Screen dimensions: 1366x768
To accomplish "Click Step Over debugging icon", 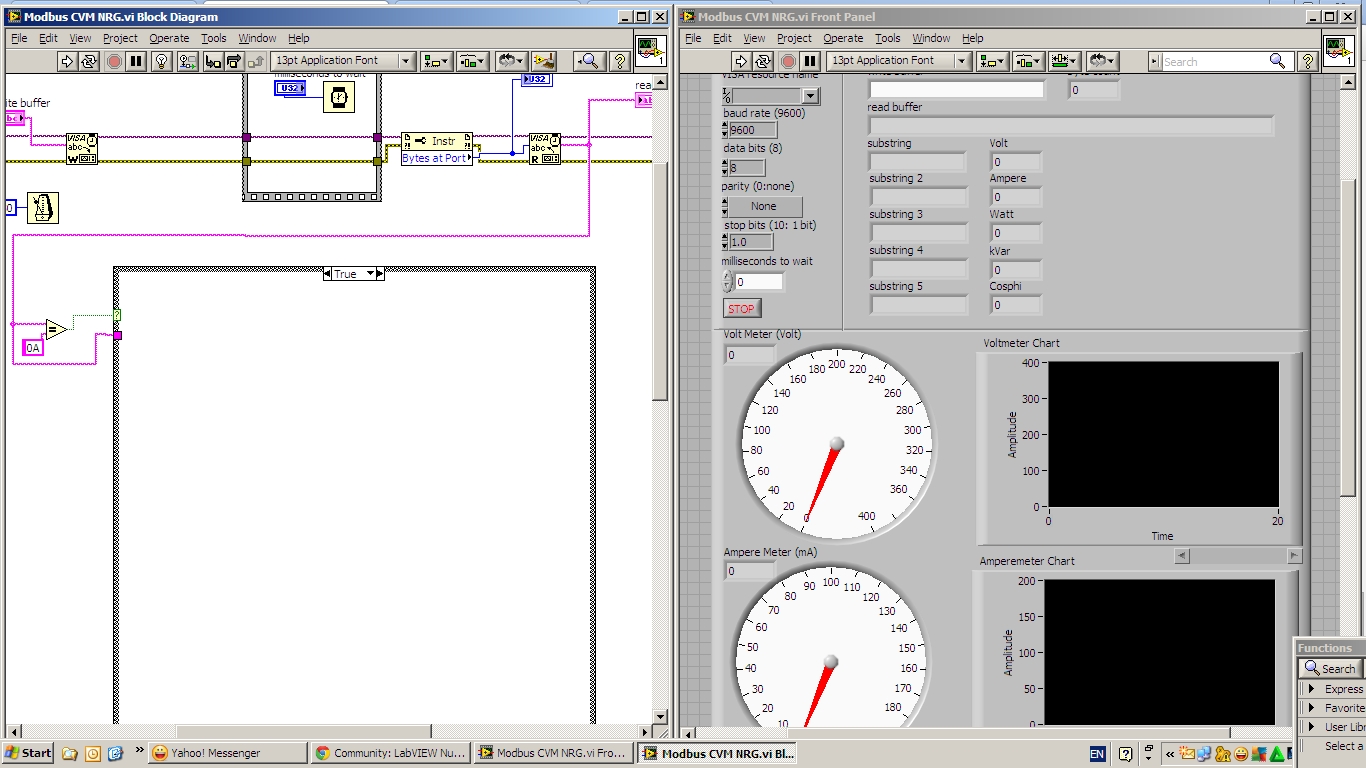I will tap(235, 61).
